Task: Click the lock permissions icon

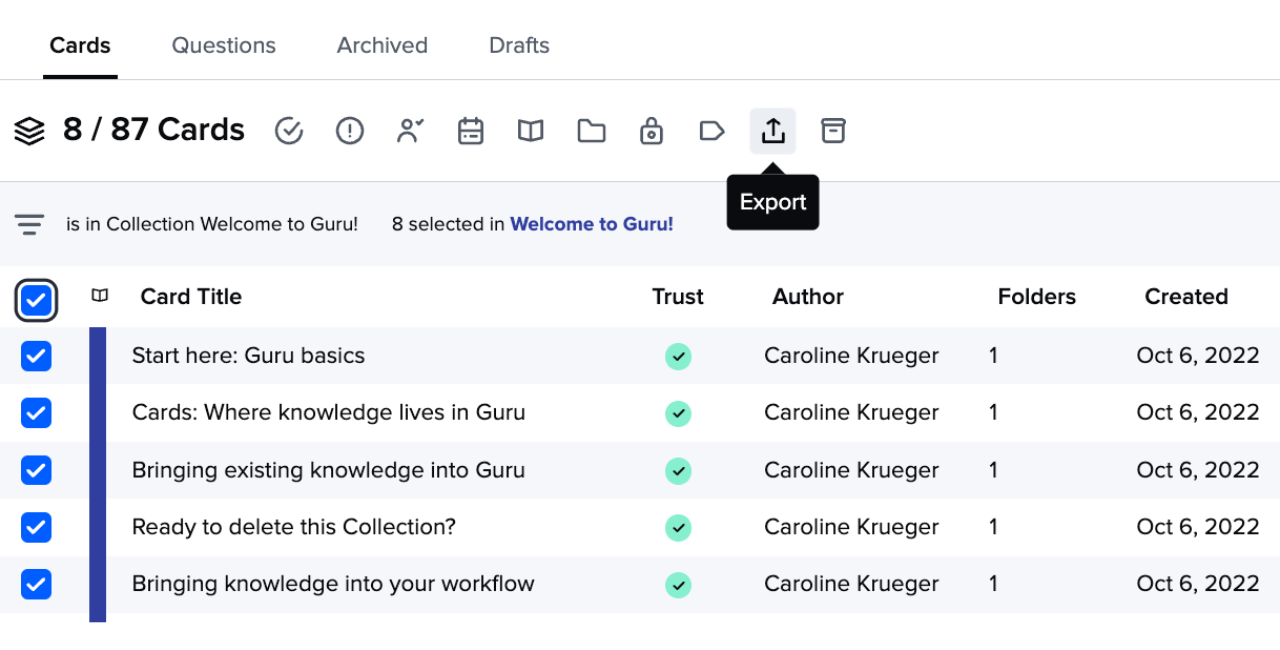Action: point(652,131)
